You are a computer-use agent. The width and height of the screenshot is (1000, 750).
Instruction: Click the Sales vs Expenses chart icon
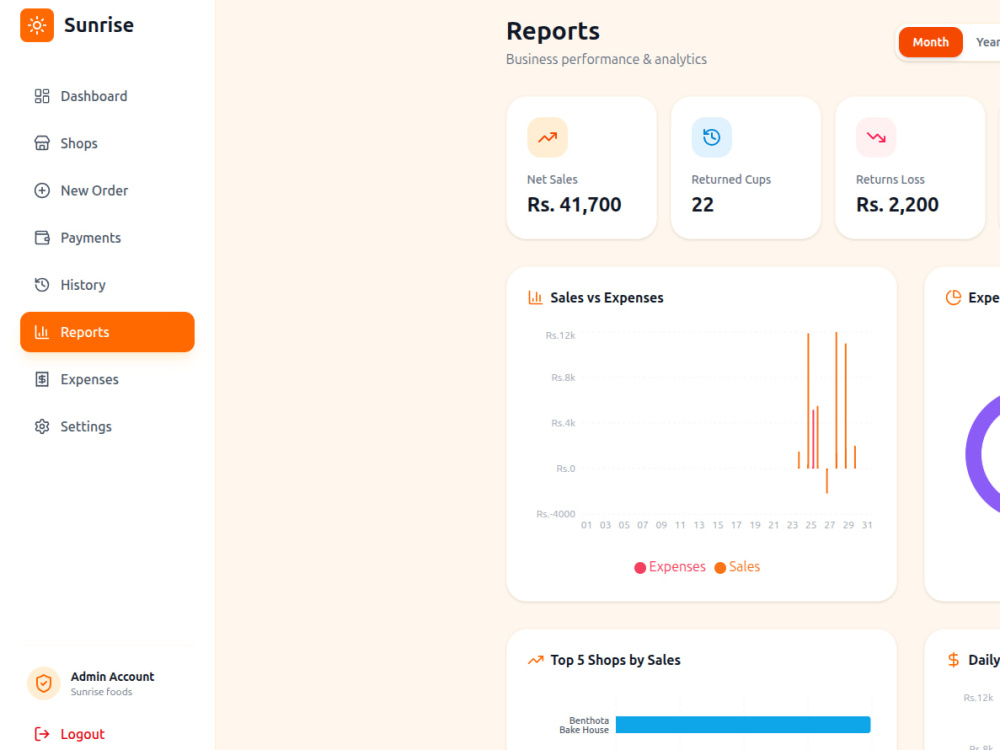(x=535, y=298)
